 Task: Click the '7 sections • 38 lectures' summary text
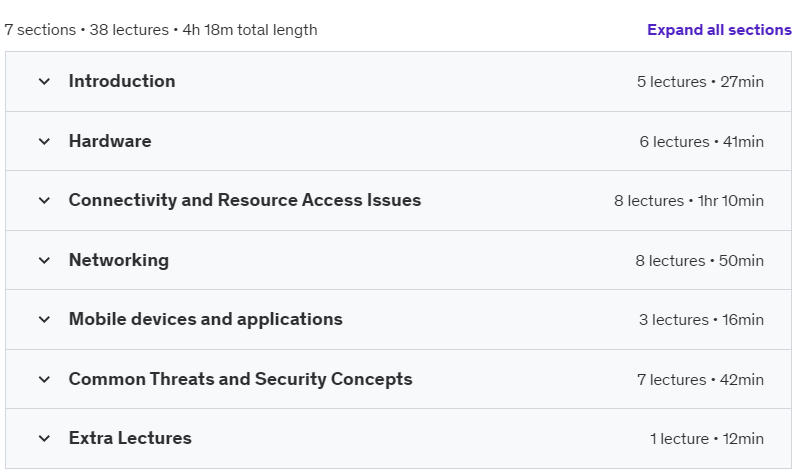[86, 30]
